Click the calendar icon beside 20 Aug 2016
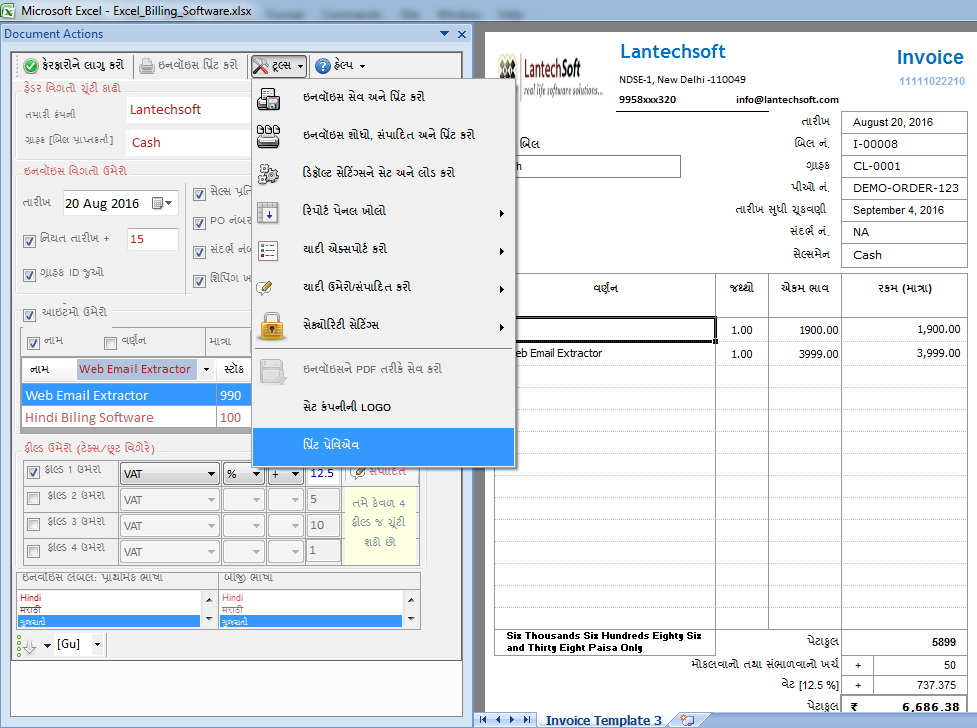 pos(158,203)
